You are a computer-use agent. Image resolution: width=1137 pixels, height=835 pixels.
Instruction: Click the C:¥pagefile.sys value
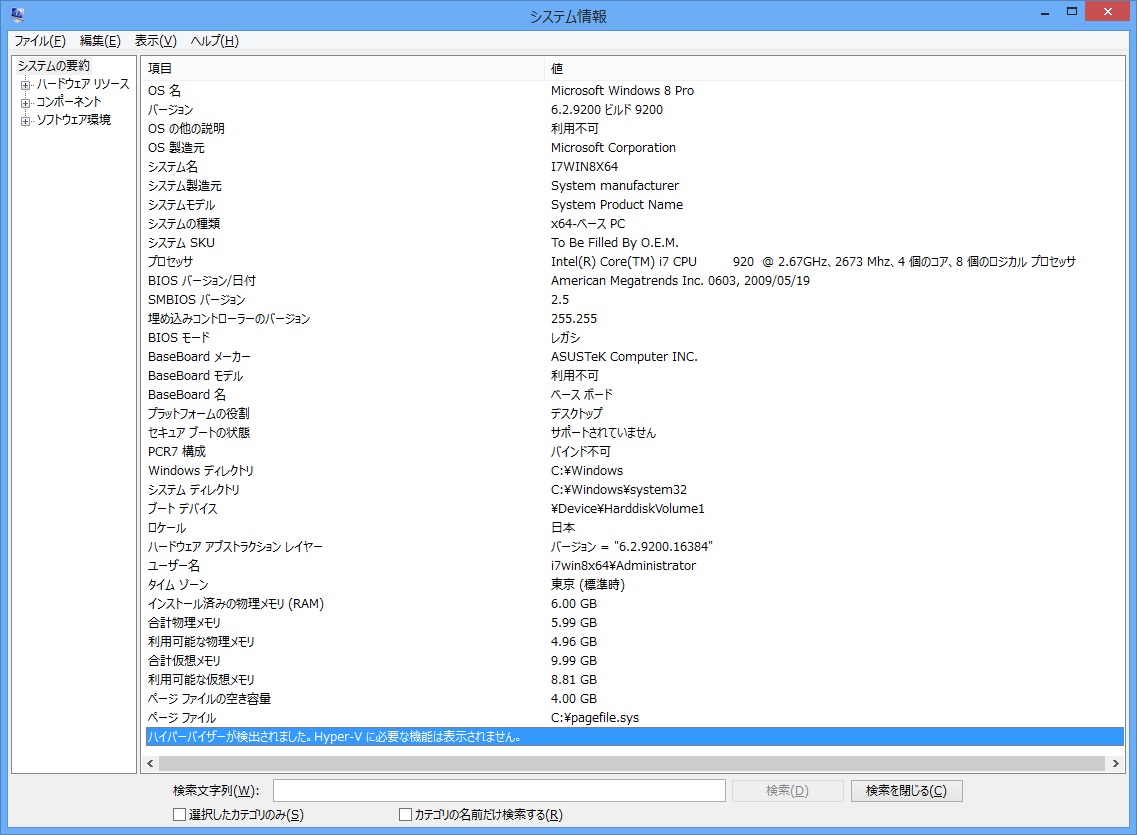pos(595,718)
